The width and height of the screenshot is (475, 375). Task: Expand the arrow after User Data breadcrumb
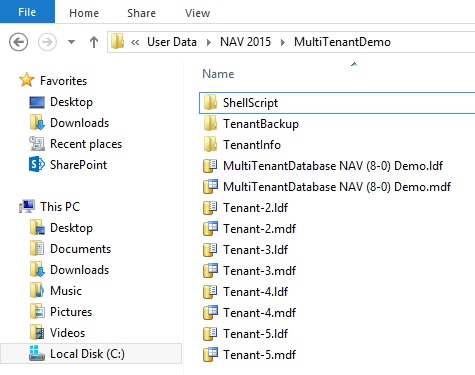209,42
